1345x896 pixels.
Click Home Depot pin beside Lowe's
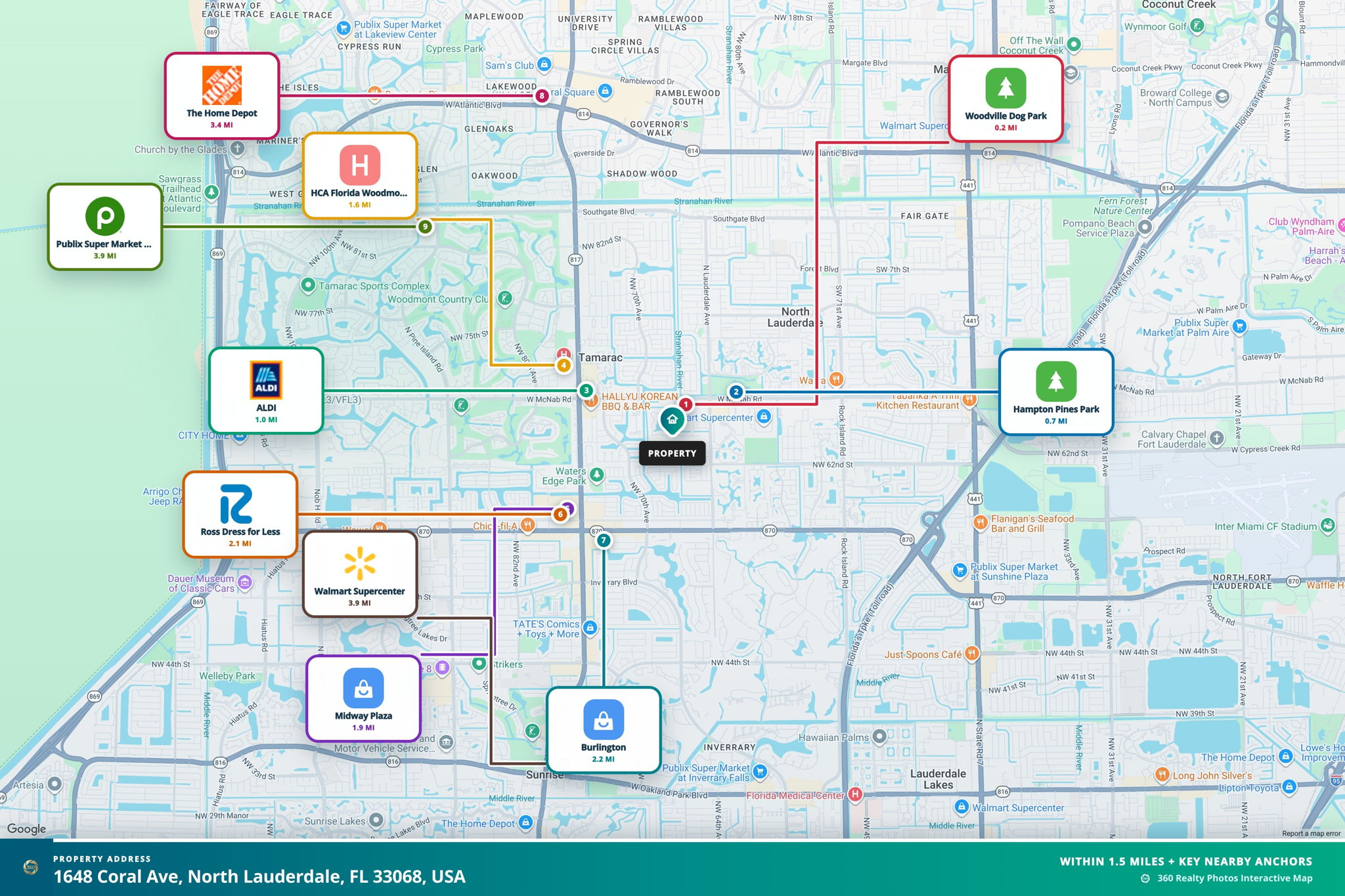coord(1286,756)
